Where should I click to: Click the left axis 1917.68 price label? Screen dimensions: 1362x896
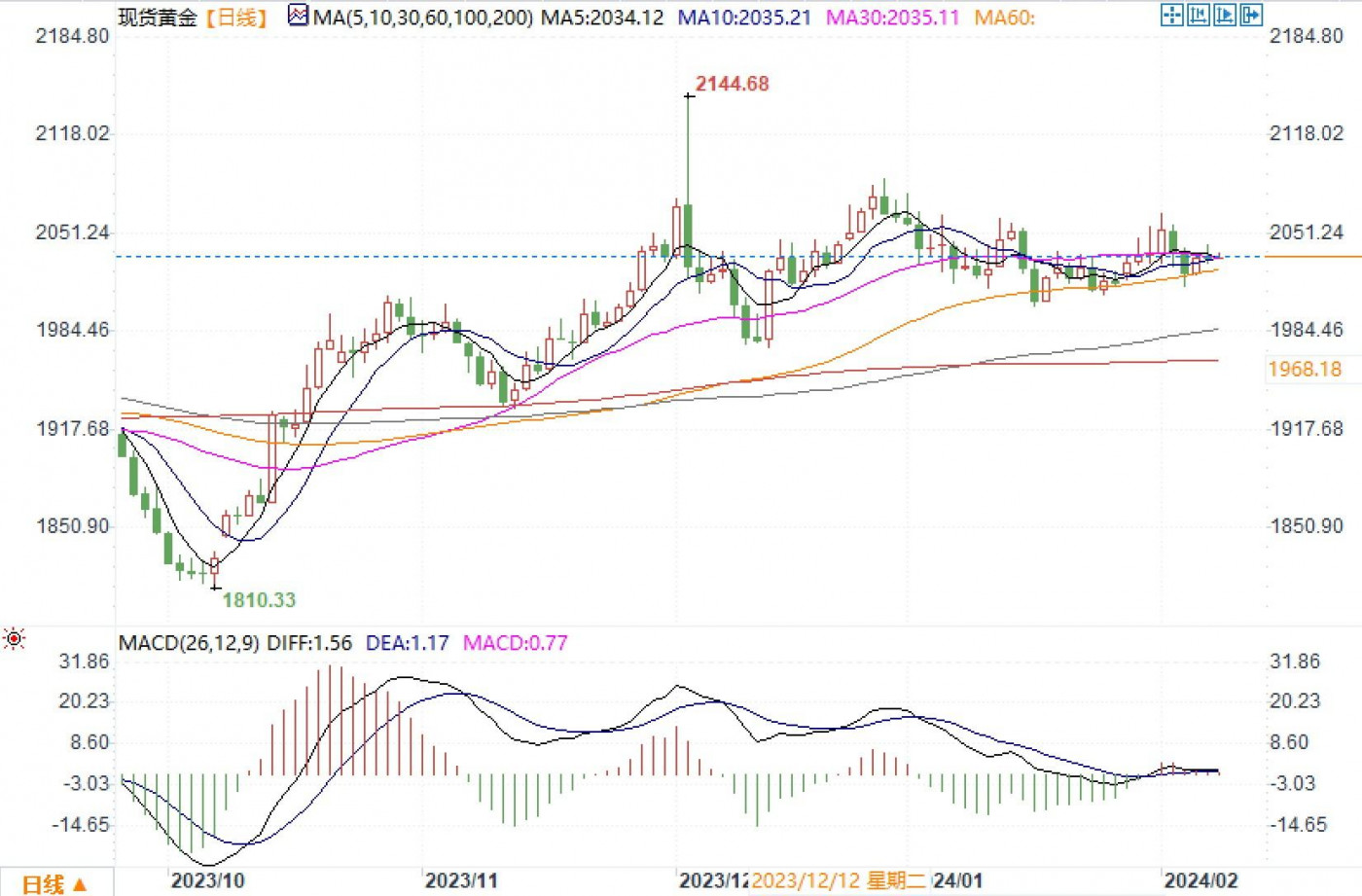[x=73, y=429]
